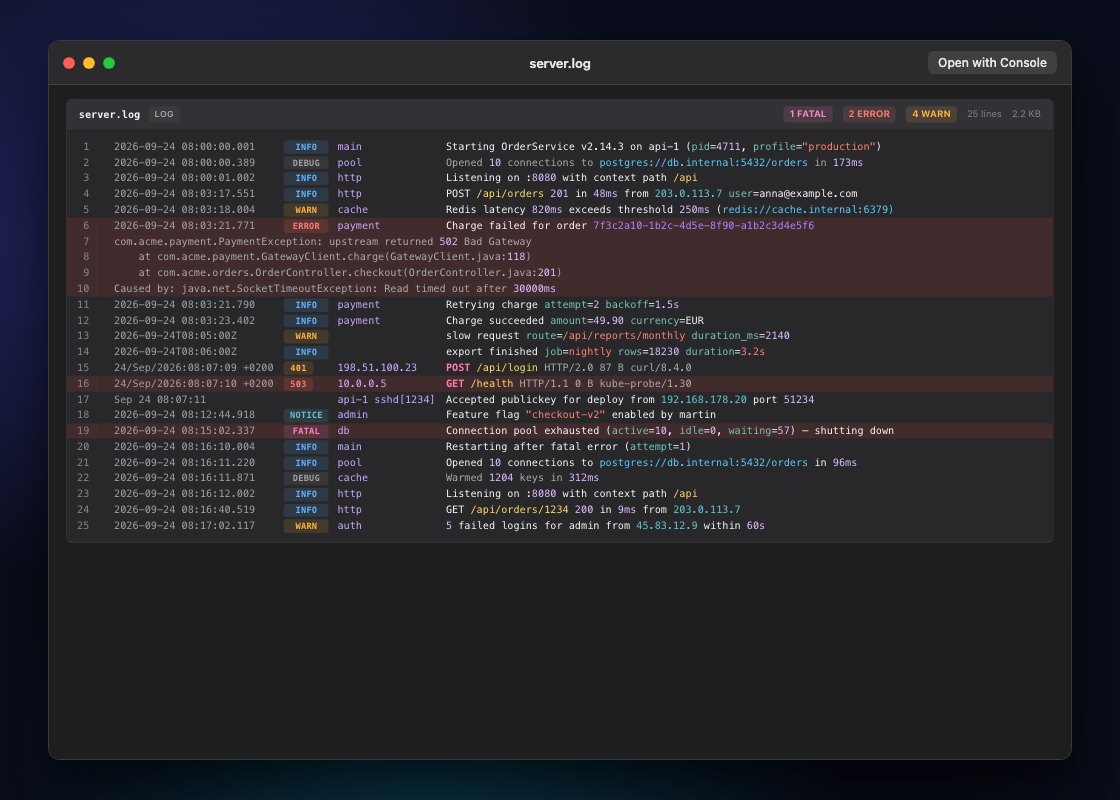
Task: Click the 1 FATAL badge
Action: (x=807, y=114)
